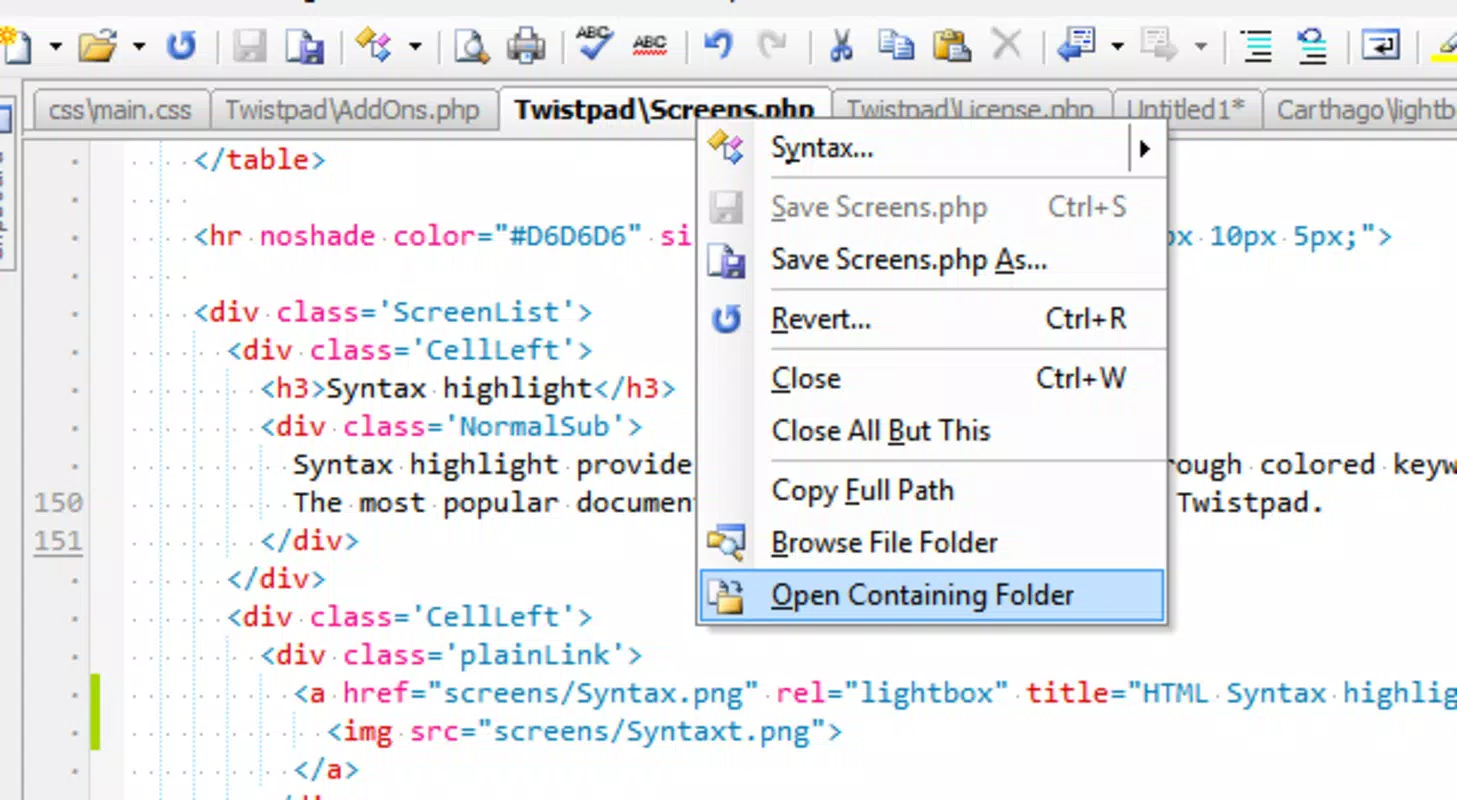
Task: Click the <h3>Syntax highlight</h3> line
Action: click(468, 388)
